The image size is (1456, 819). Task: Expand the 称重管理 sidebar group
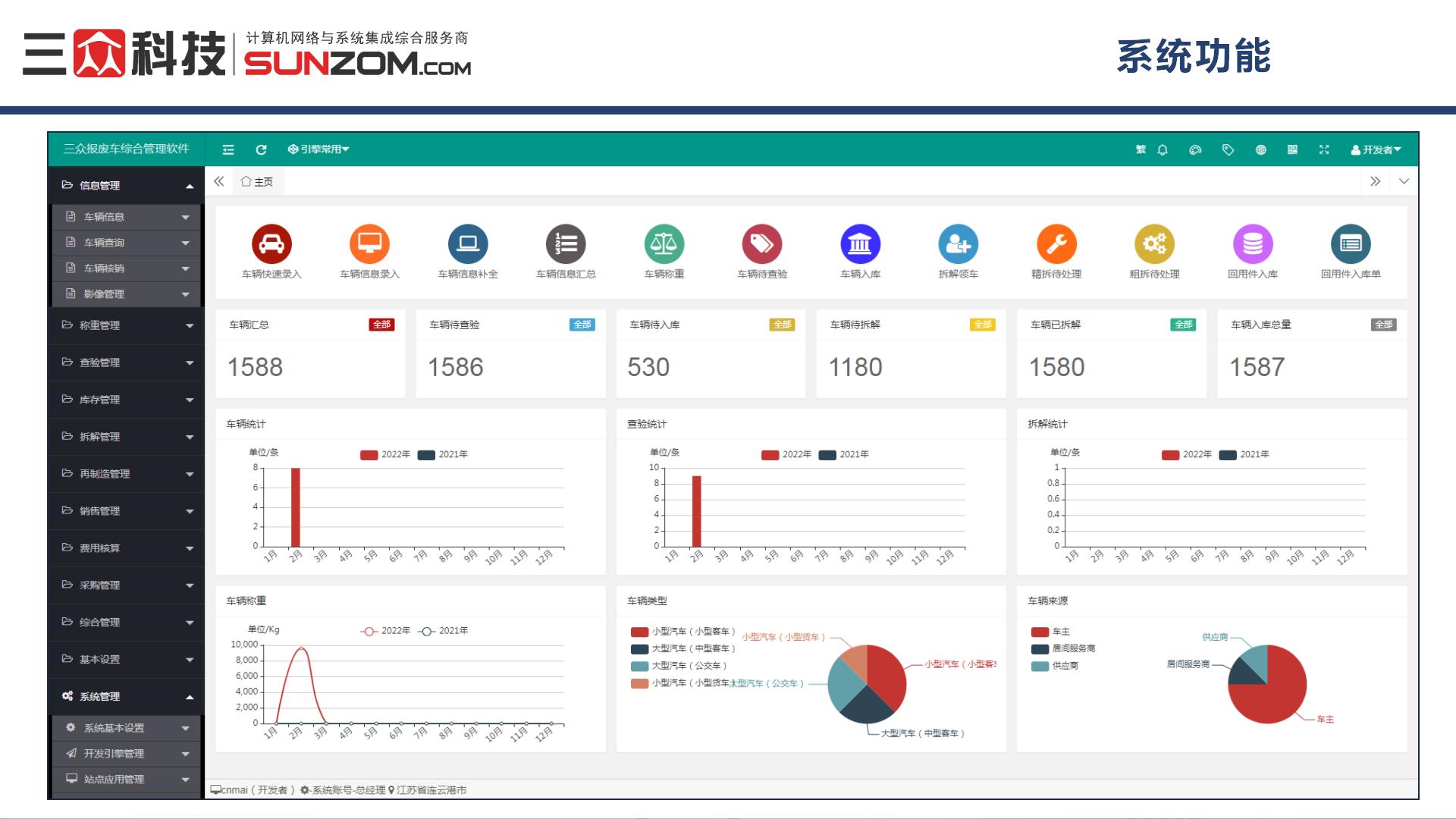126,325
